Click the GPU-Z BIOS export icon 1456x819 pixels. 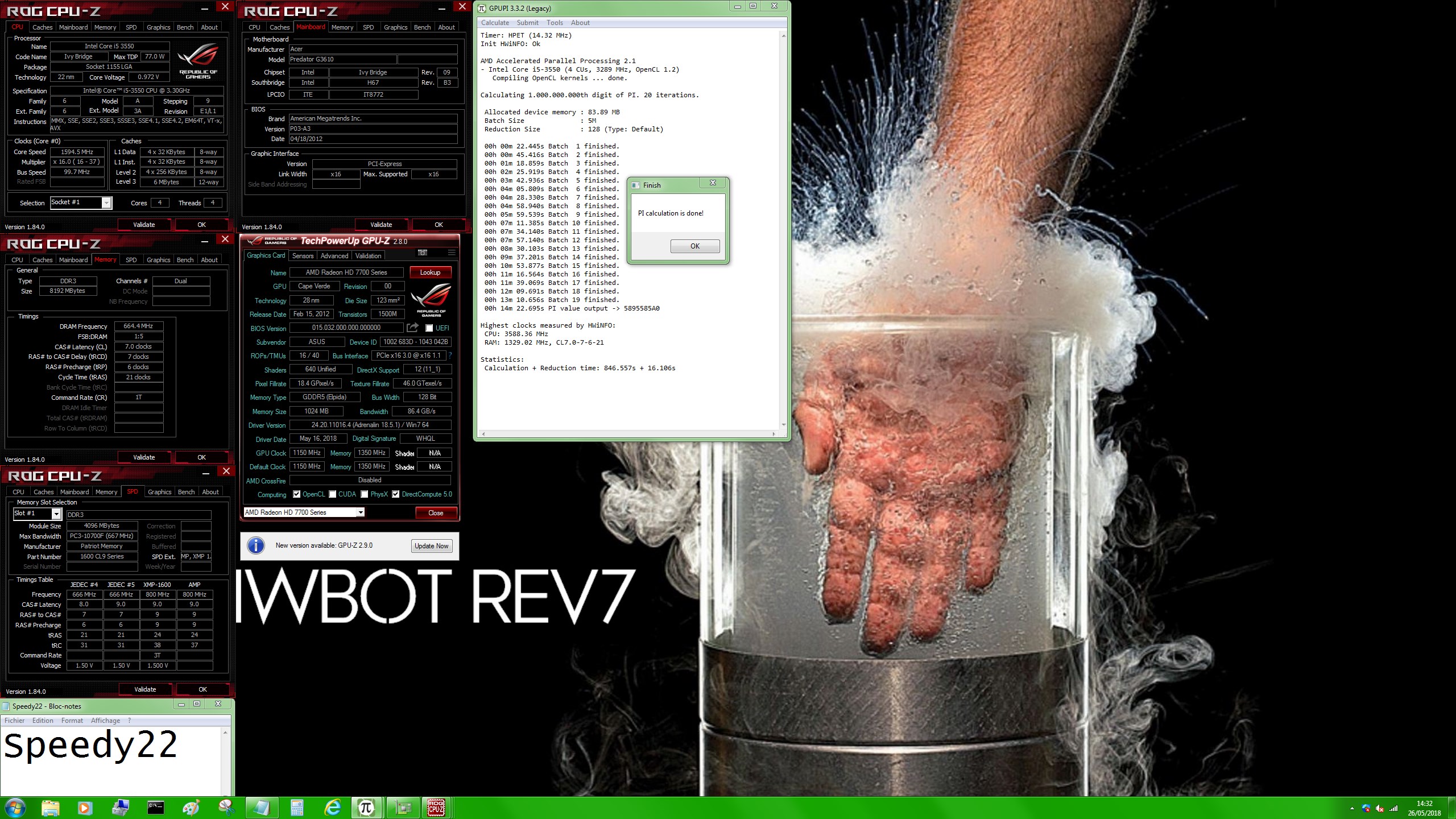click(413, 328)
